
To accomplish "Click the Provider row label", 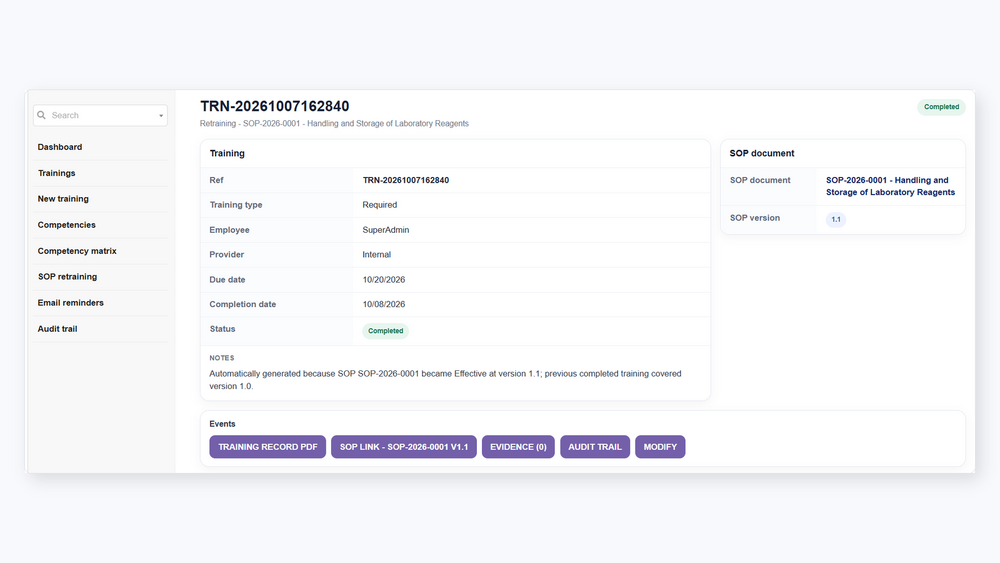I will [226, 255].
